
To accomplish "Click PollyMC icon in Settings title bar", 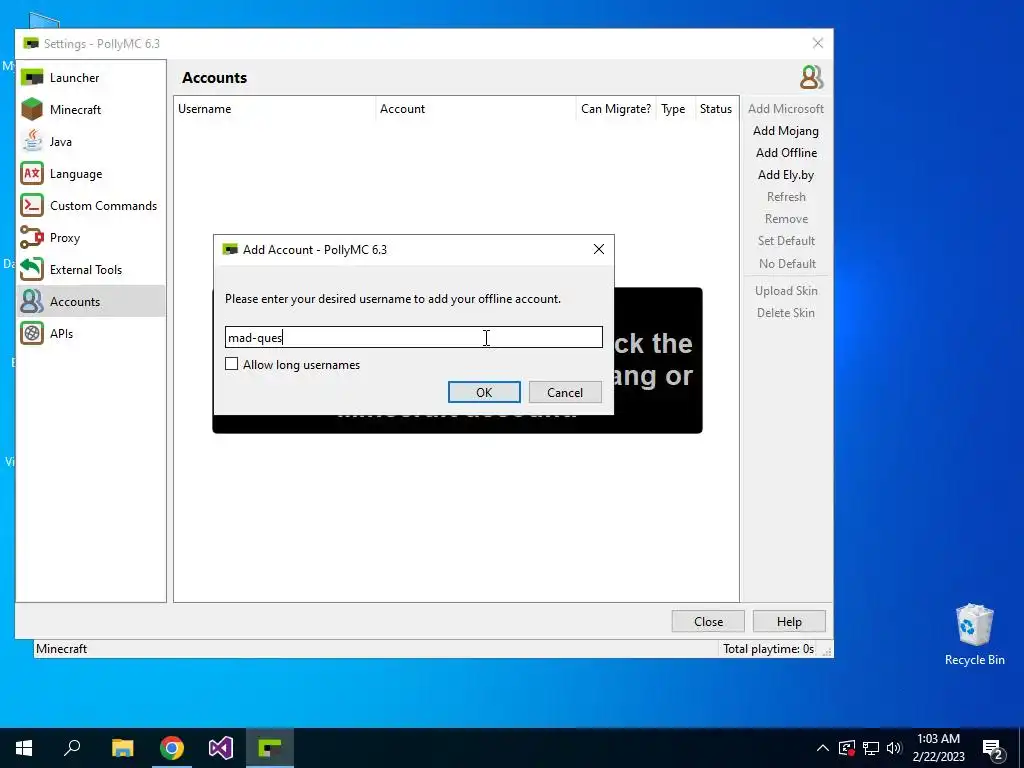I will tap(31, 44).
